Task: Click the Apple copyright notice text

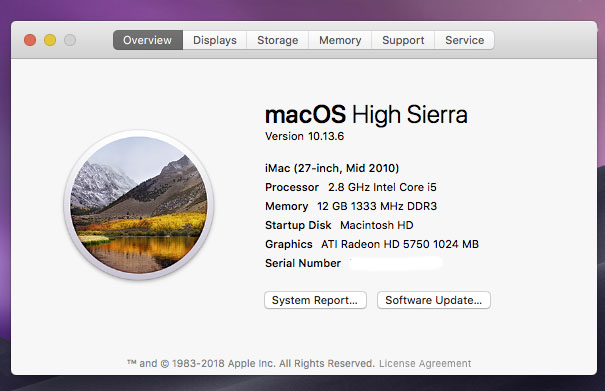Action: coord(251,364)
